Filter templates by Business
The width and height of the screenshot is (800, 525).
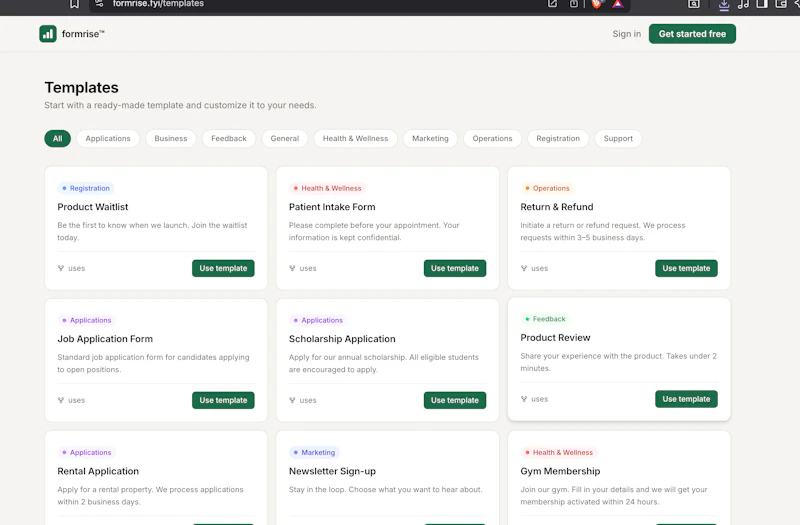170,138
